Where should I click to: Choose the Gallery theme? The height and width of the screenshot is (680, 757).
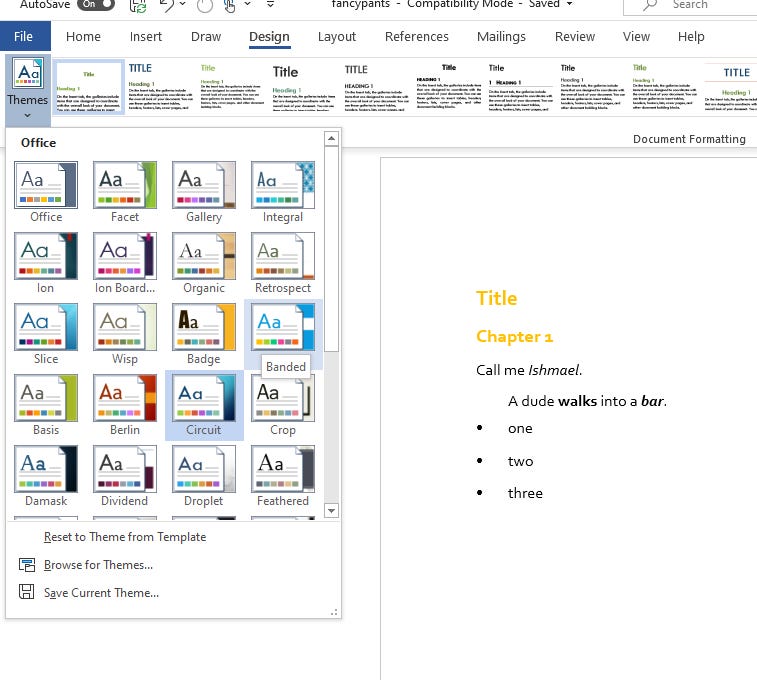click(204, 186)
